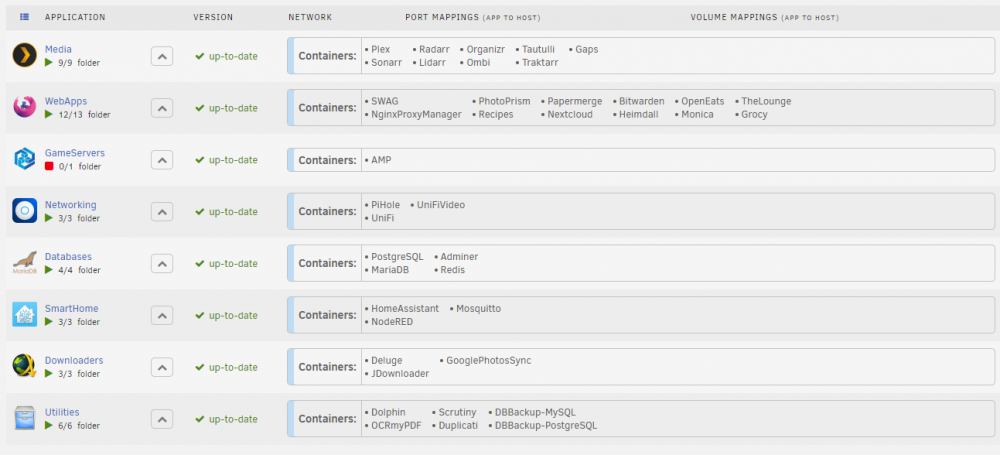Click up-to-date status in GameServers row
The width and height of the screenshot is (1000, 455).
click(226, 160)
